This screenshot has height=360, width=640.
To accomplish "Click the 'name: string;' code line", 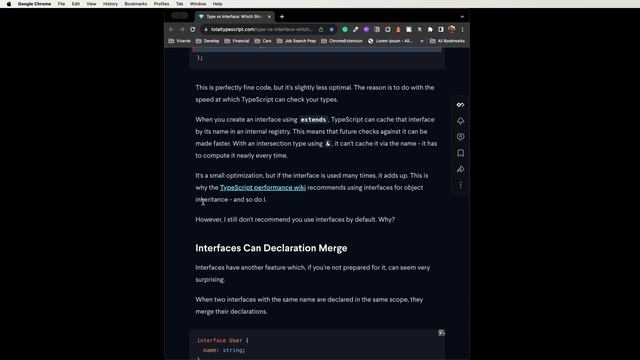I will tap(224, 350).
